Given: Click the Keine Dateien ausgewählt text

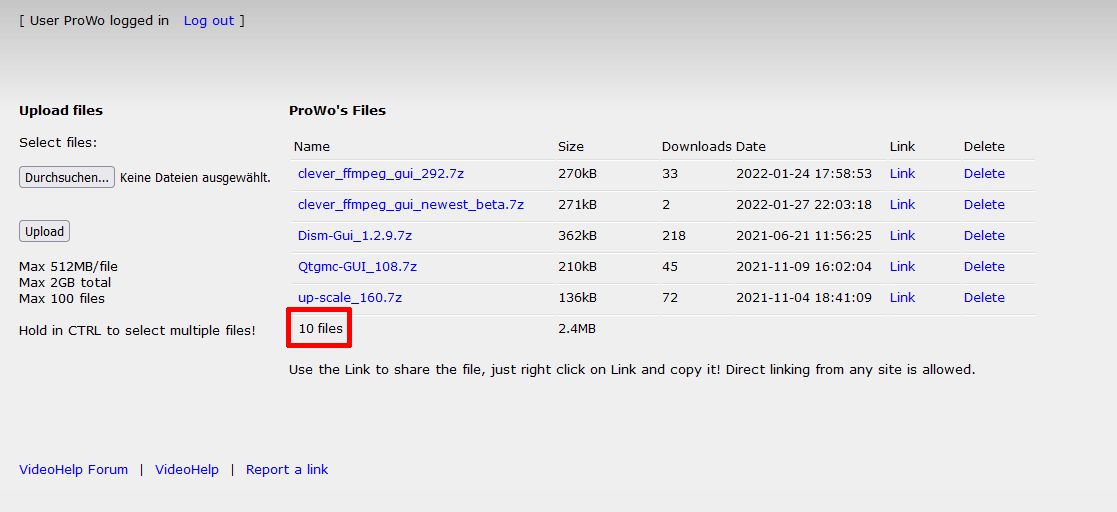Looking at the screenshot, I should pos(195,178).
